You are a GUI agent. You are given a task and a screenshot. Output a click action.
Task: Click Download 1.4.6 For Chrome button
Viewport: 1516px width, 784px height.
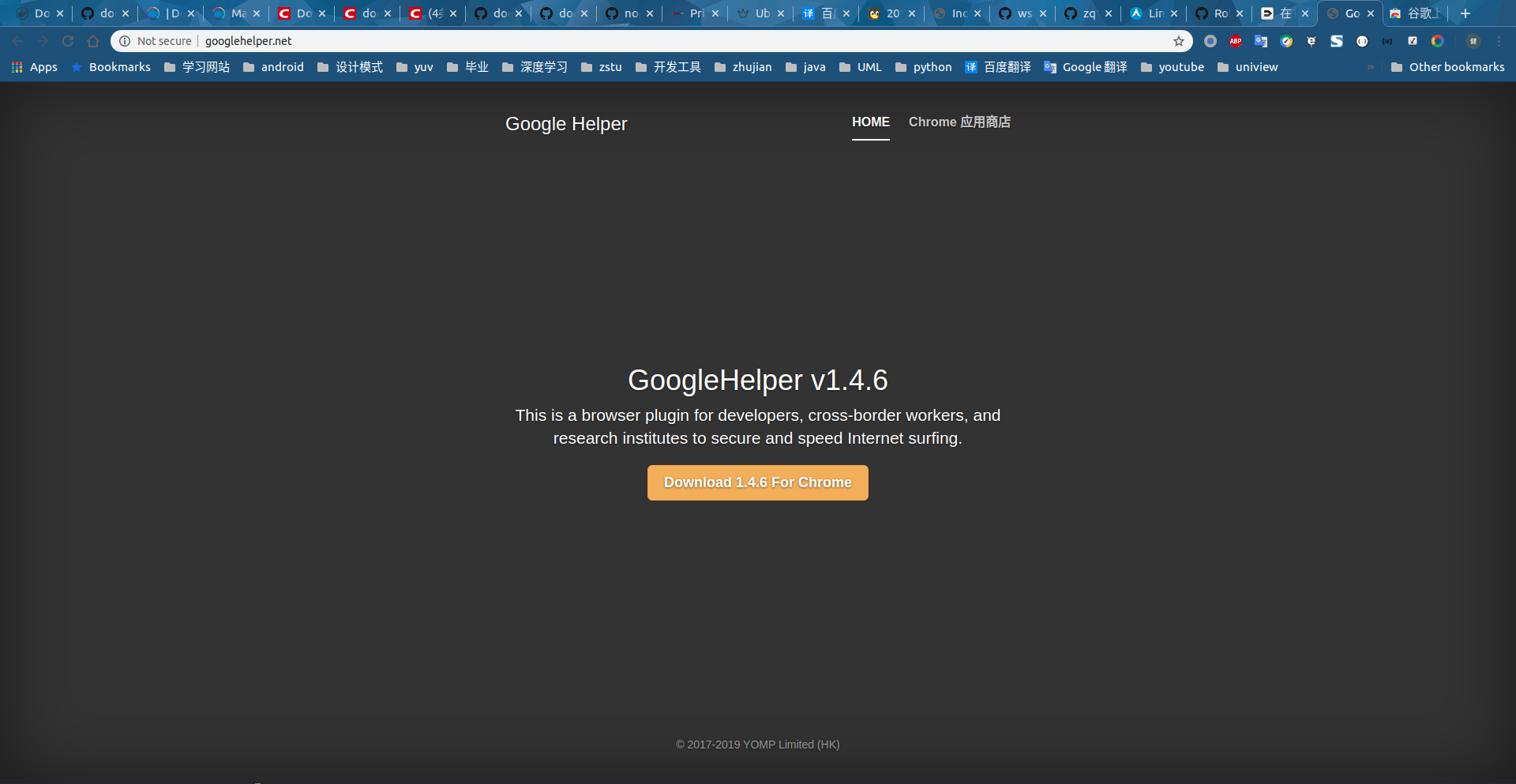[757, 482]
